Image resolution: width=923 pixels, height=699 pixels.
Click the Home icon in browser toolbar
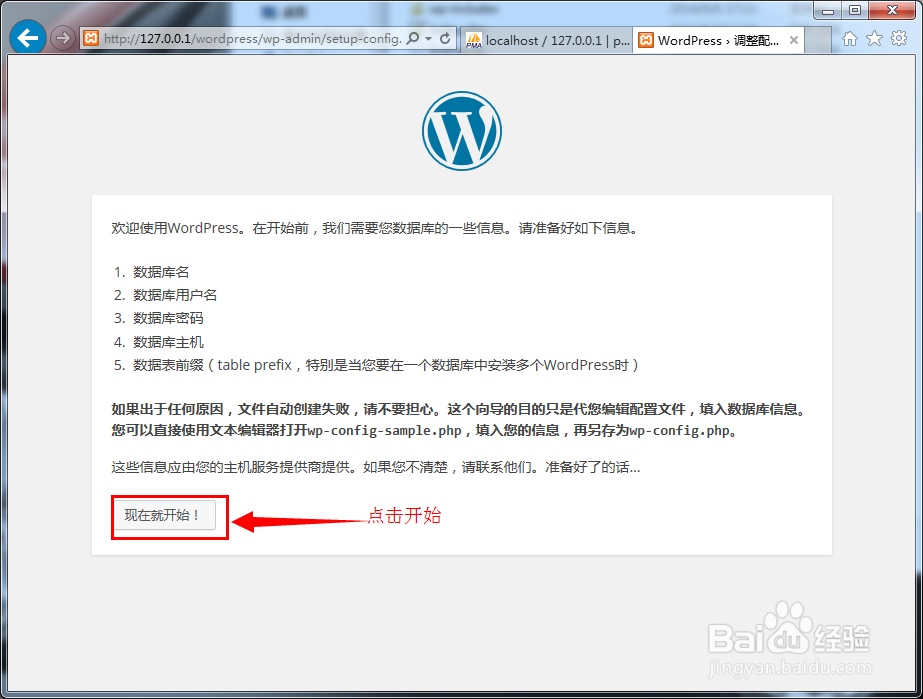850,39
